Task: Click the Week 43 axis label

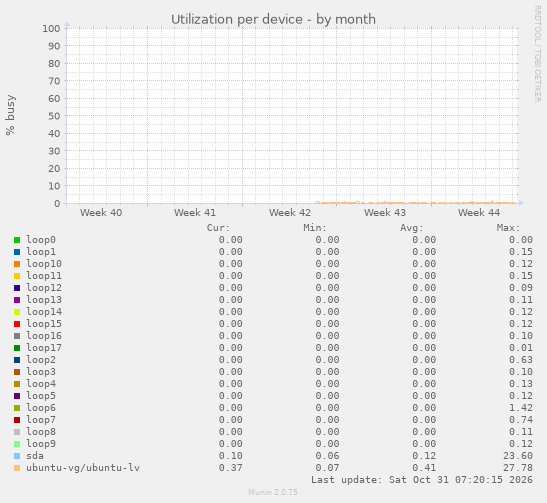Action: 385,213
